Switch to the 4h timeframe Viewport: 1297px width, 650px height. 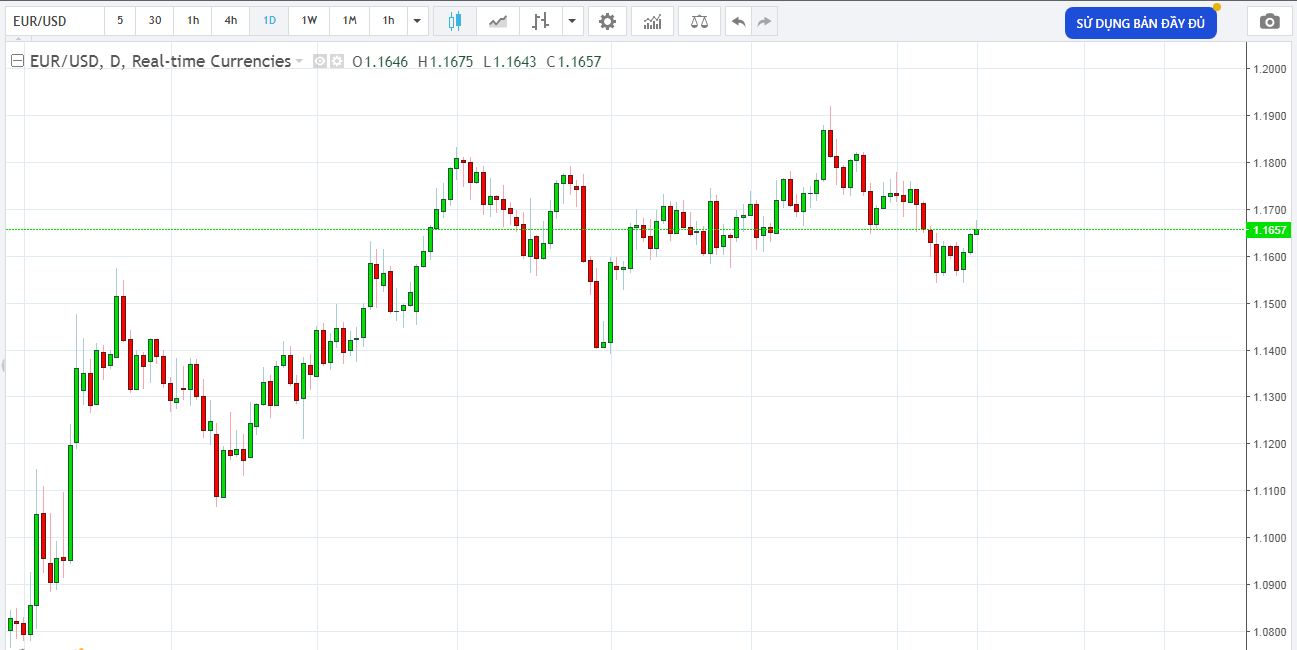click(x=231, y=21)
